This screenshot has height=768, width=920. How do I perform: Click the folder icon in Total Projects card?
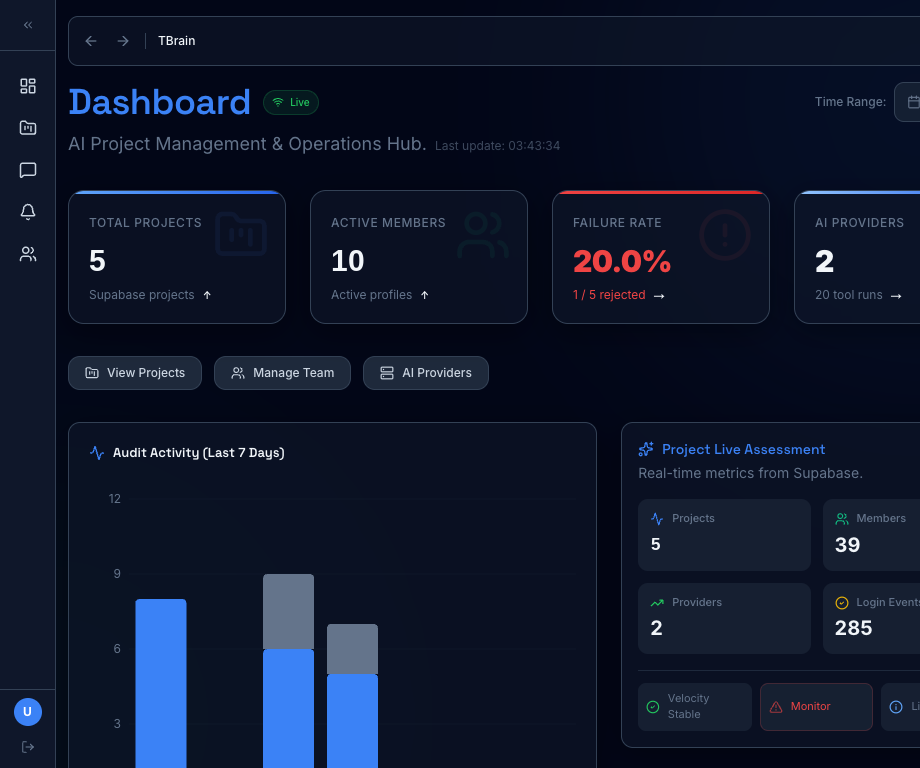(241, 234)
